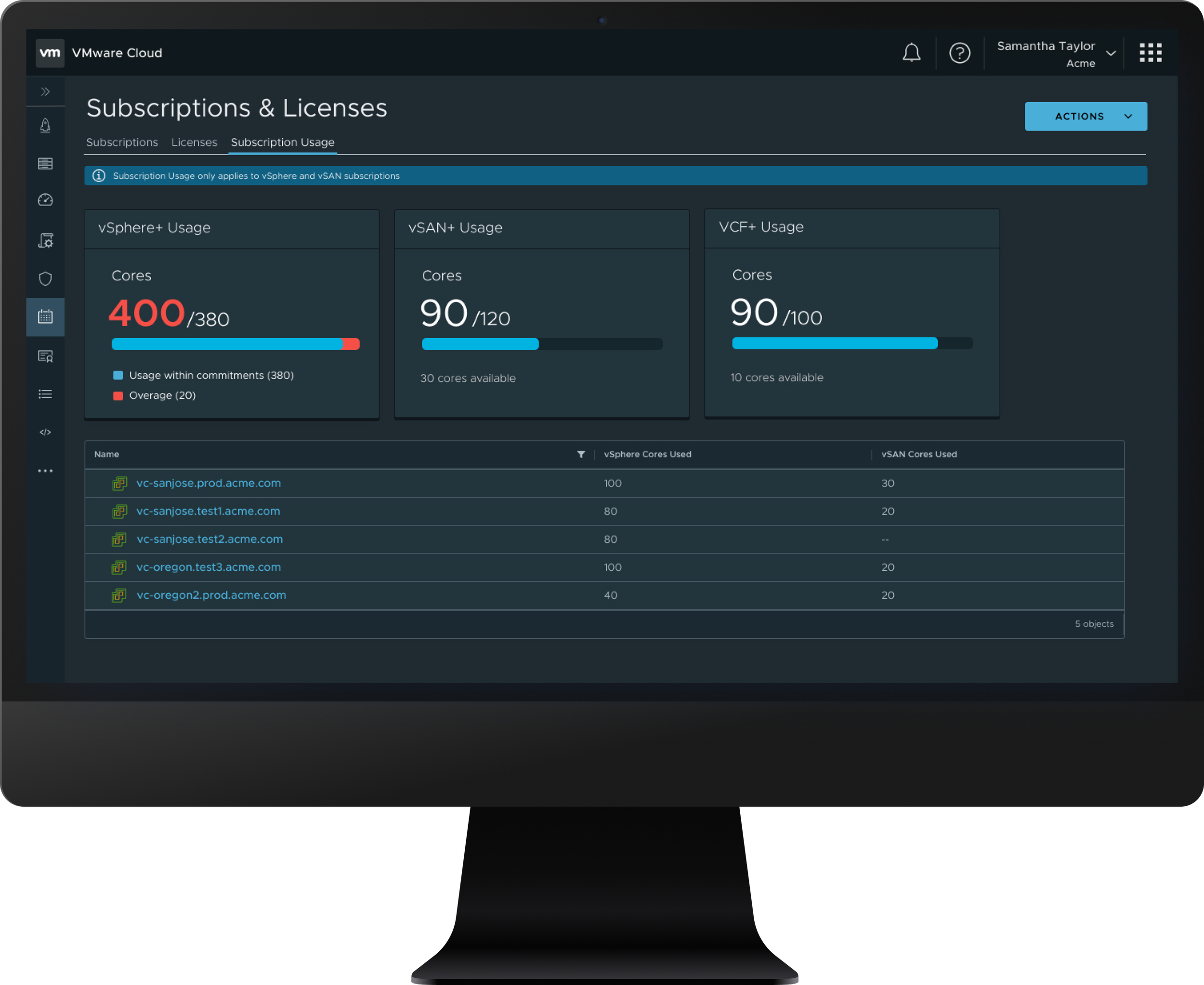Switch to the Subscriptions tab
This screenshot has width=1204, height=985.
coord(122,143)
